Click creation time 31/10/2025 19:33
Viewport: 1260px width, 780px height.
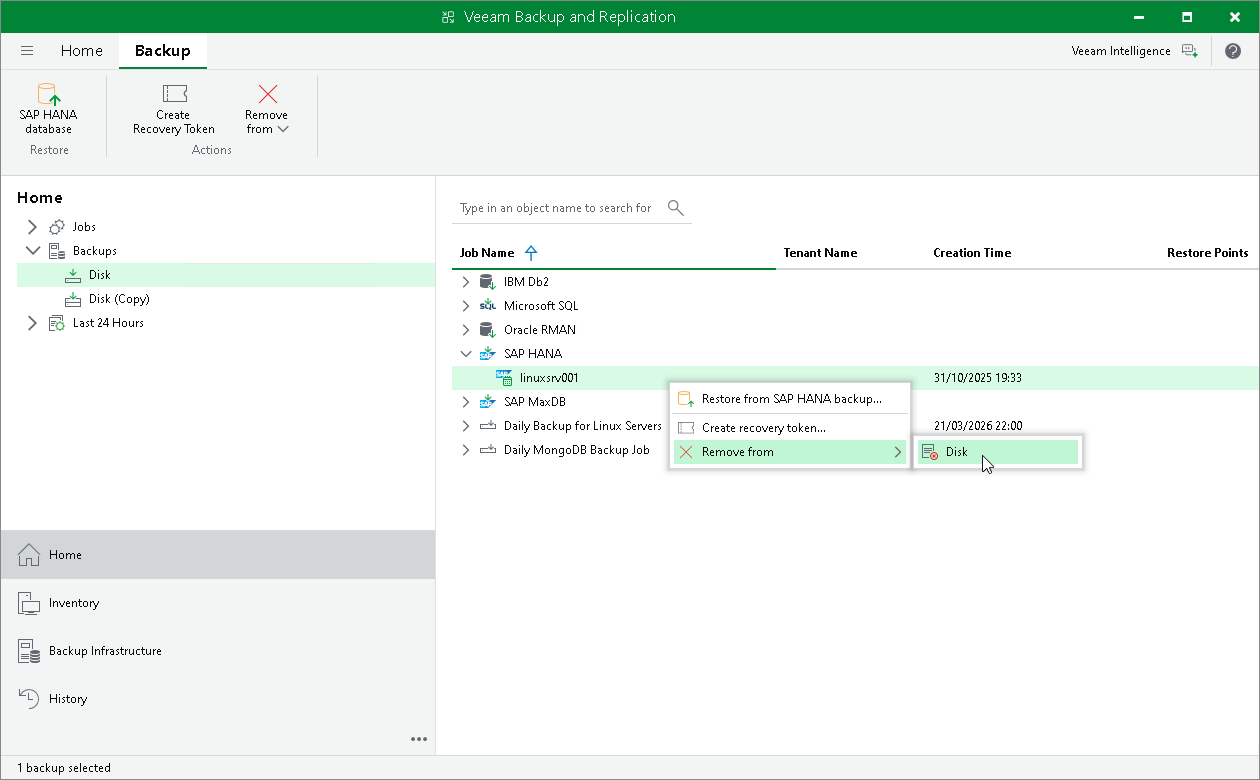[x=977, y=378]
